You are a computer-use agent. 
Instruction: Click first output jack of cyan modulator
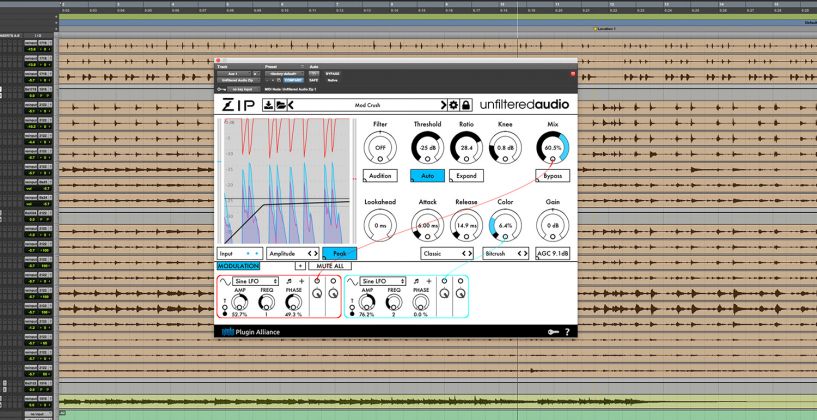click(x=444, y=281)
